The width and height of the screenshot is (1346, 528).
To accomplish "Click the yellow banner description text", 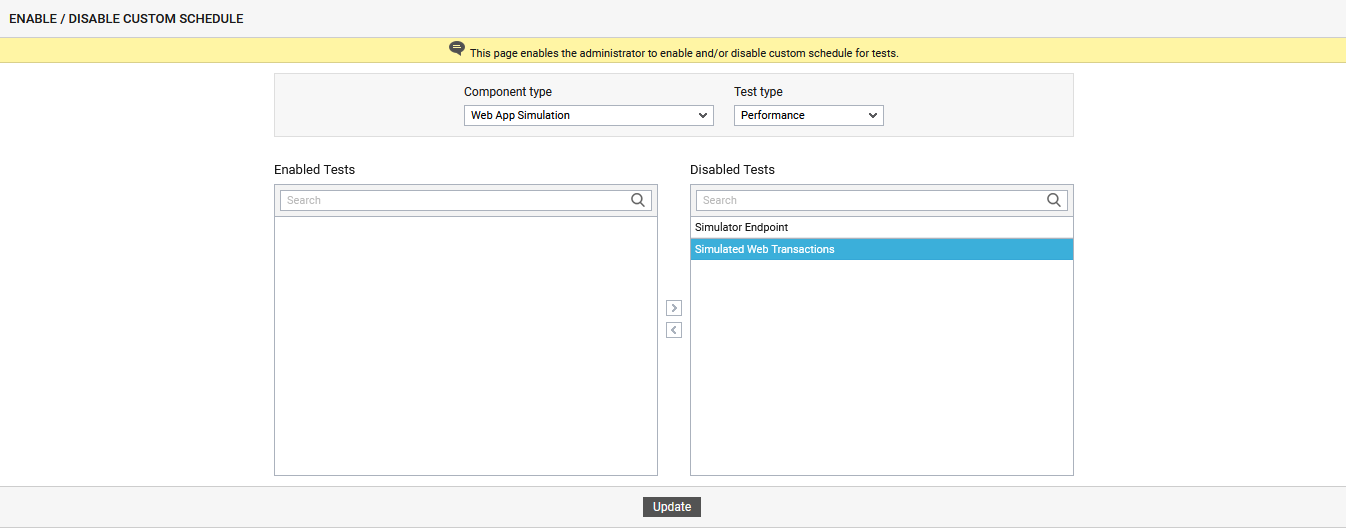I will 684,53.
